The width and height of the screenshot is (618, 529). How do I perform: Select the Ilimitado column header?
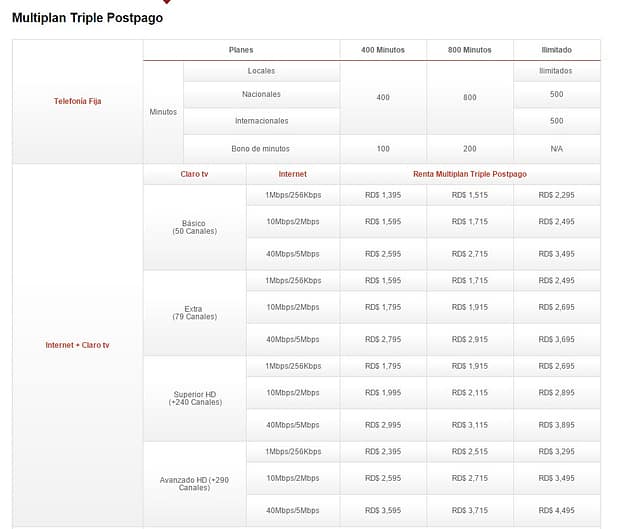click(x=556, y=49)
